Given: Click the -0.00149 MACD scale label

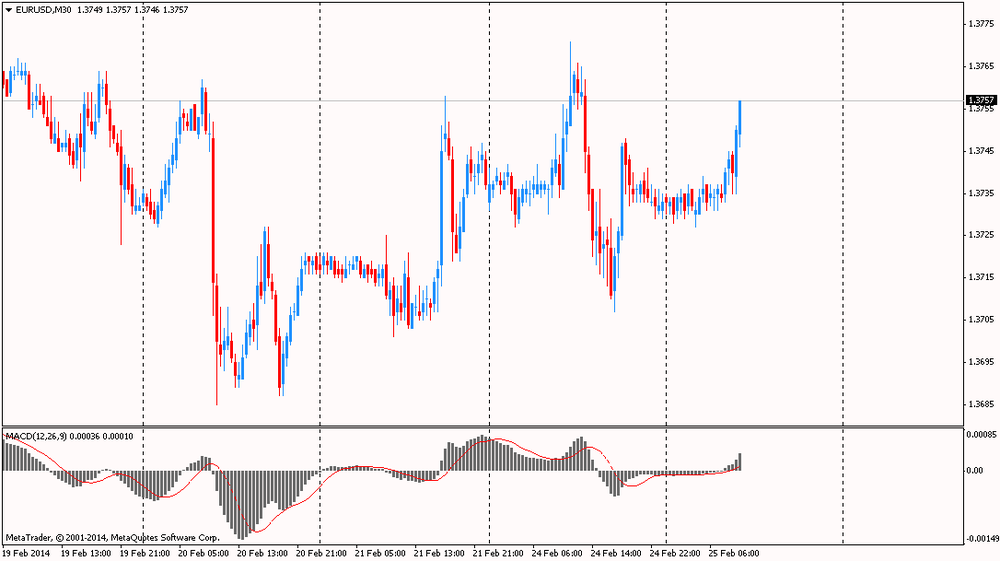Looking at the screenshot, I should 979,538.
